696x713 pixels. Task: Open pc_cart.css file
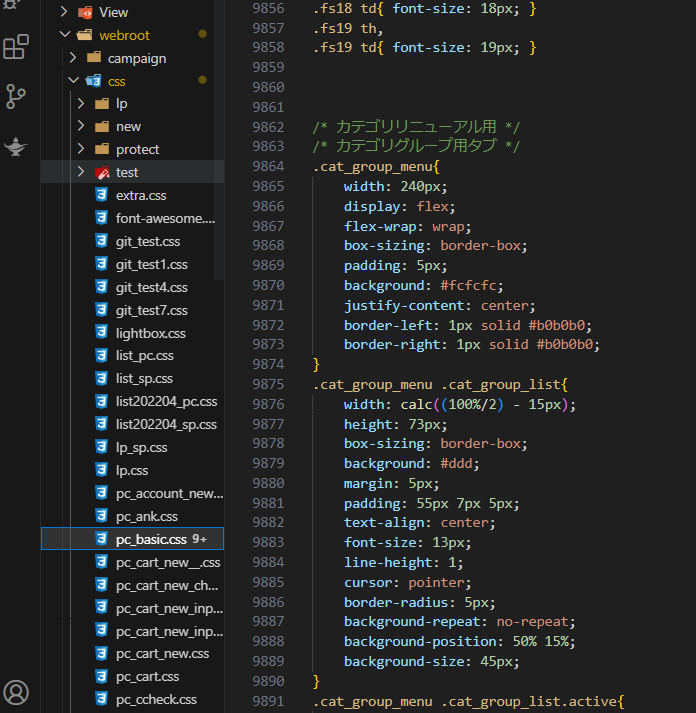tap(147, 676)
